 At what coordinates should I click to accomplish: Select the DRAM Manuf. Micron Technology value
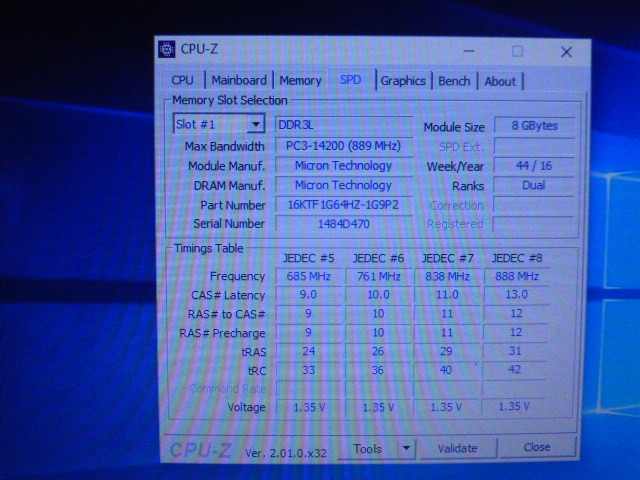pos(344,185)
